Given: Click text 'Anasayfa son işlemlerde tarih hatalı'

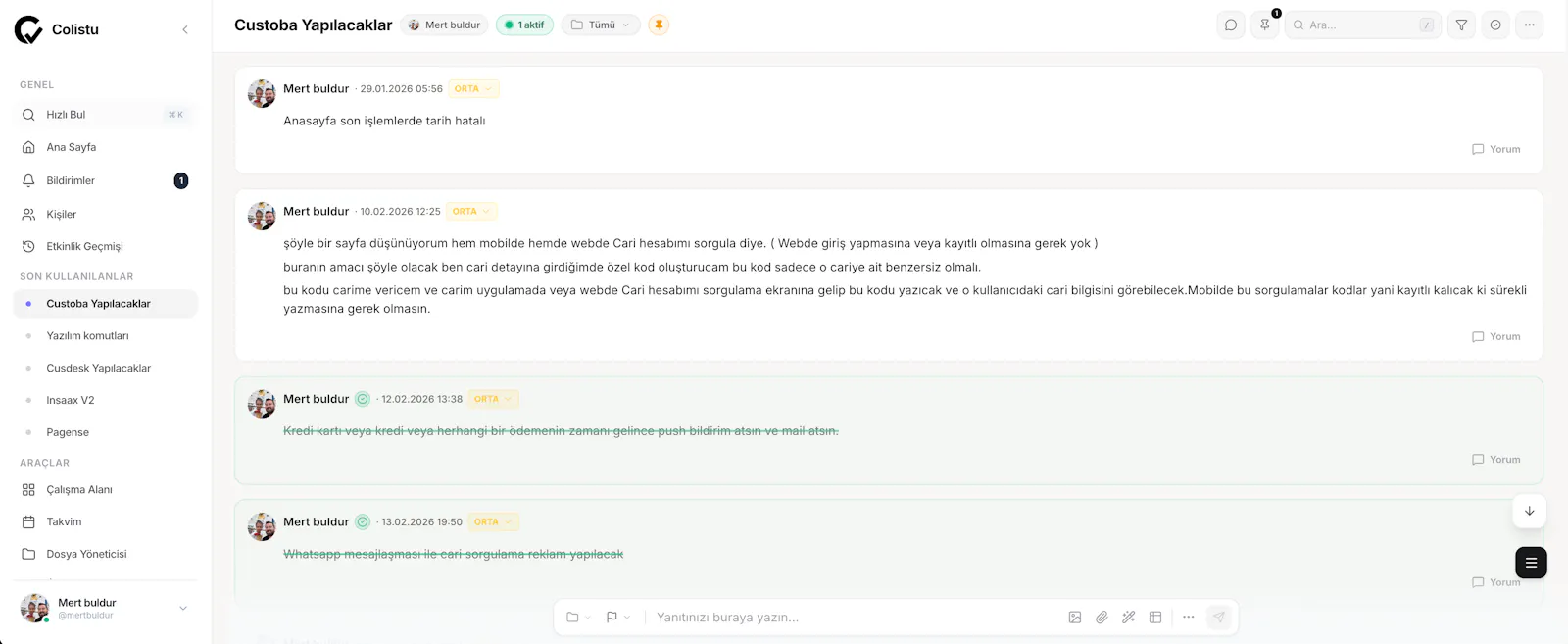Looking at the screenshot, I should (384, 121).
